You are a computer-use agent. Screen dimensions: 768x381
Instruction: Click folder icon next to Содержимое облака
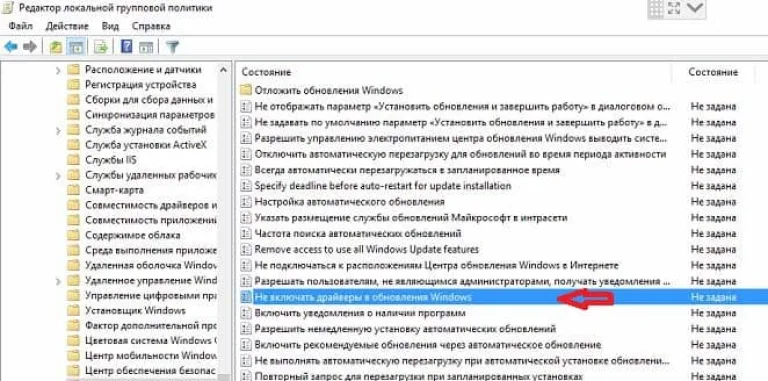click(73, 235)
